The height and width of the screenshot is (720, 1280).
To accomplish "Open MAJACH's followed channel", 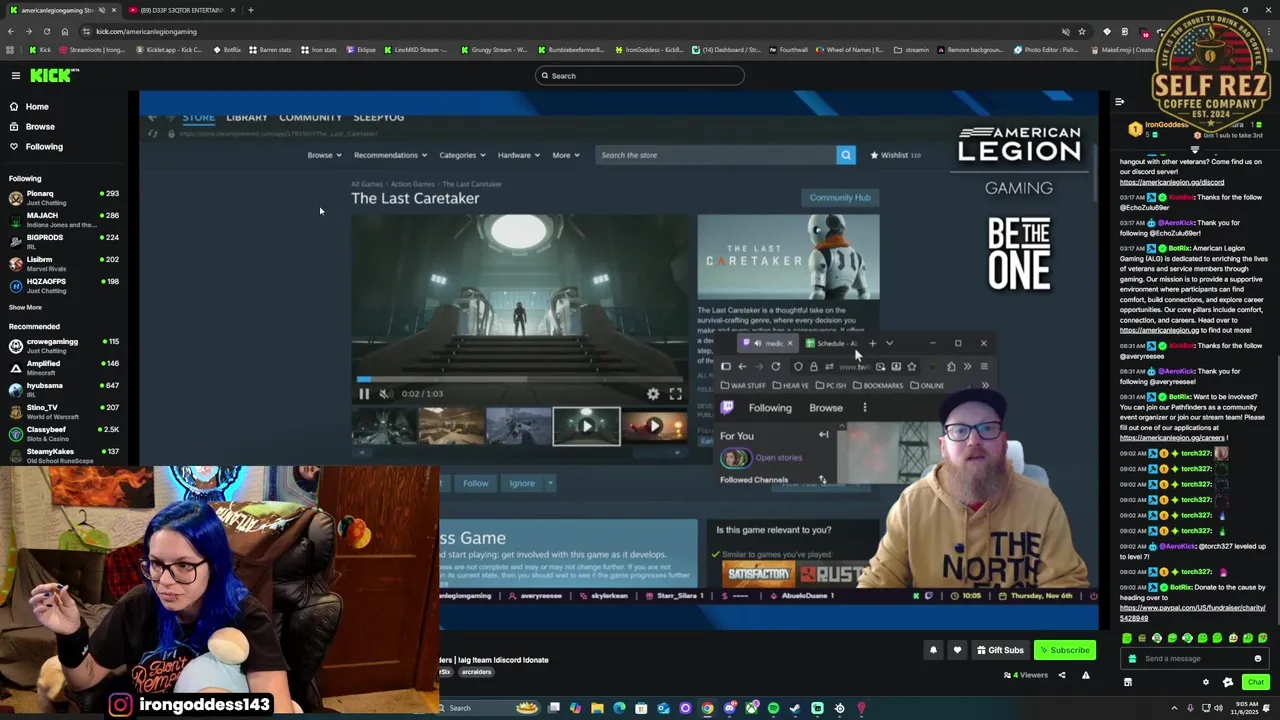I will 64,219.
